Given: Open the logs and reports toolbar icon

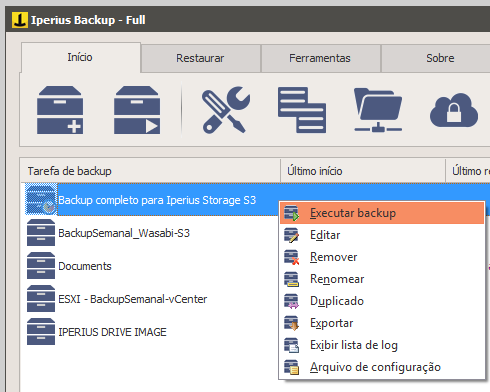Looking at the screenshot, I should pos(302,110).
